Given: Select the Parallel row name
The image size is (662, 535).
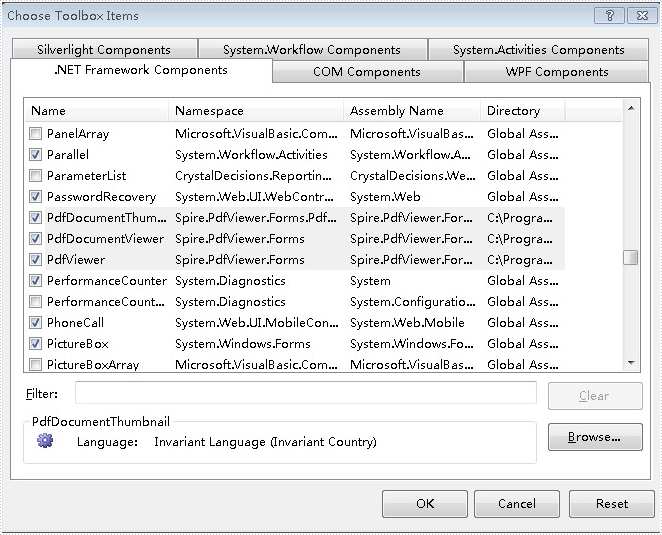Looking at the screenshot, I should [68, 155].
